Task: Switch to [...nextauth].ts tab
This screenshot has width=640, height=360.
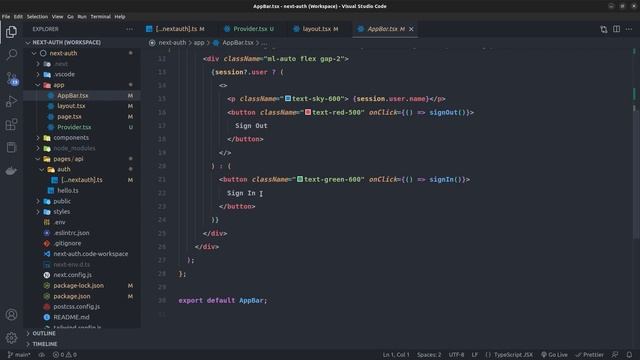Action: click(x=176, y=29)
